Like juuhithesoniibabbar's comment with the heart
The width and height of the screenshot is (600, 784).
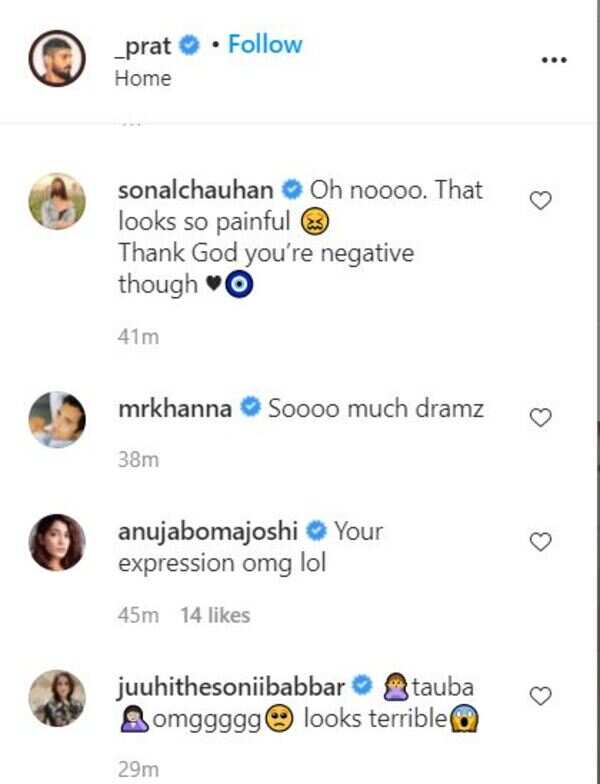point(540,695)
